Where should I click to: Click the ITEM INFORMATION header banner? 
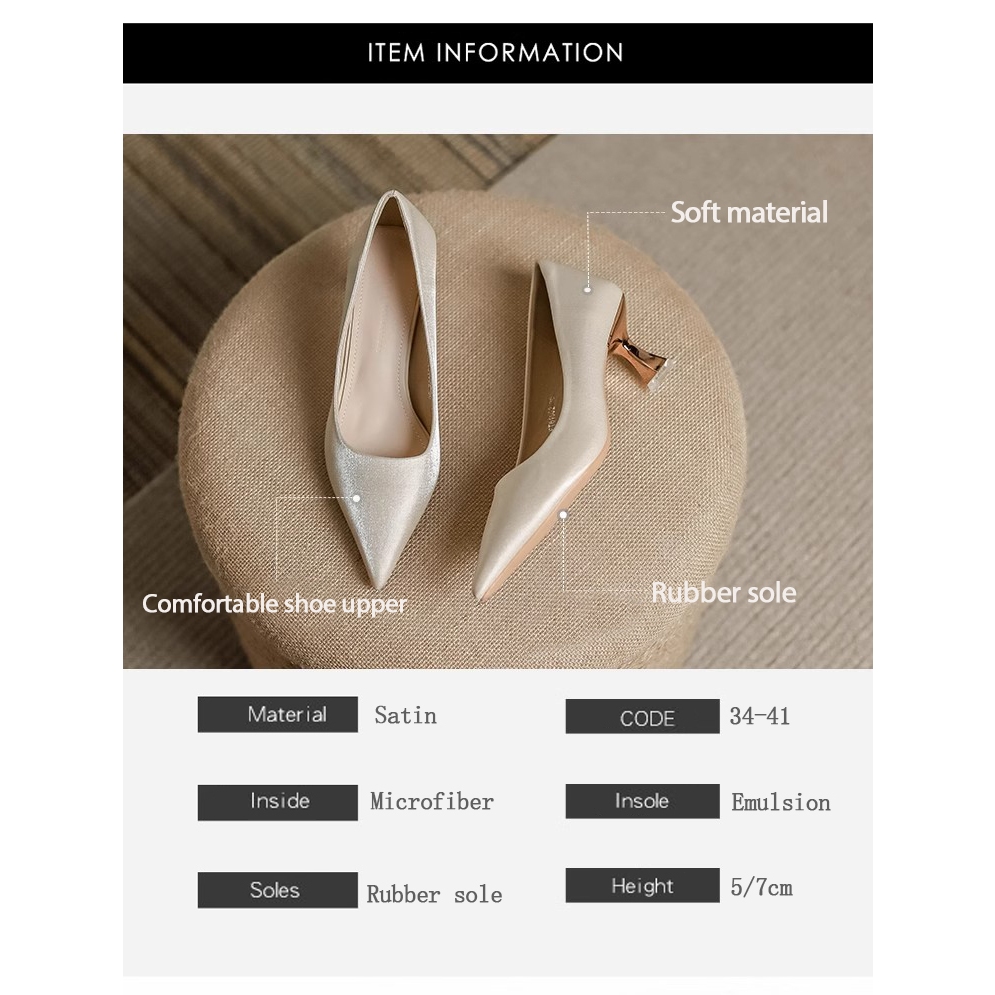coord(498,53)
